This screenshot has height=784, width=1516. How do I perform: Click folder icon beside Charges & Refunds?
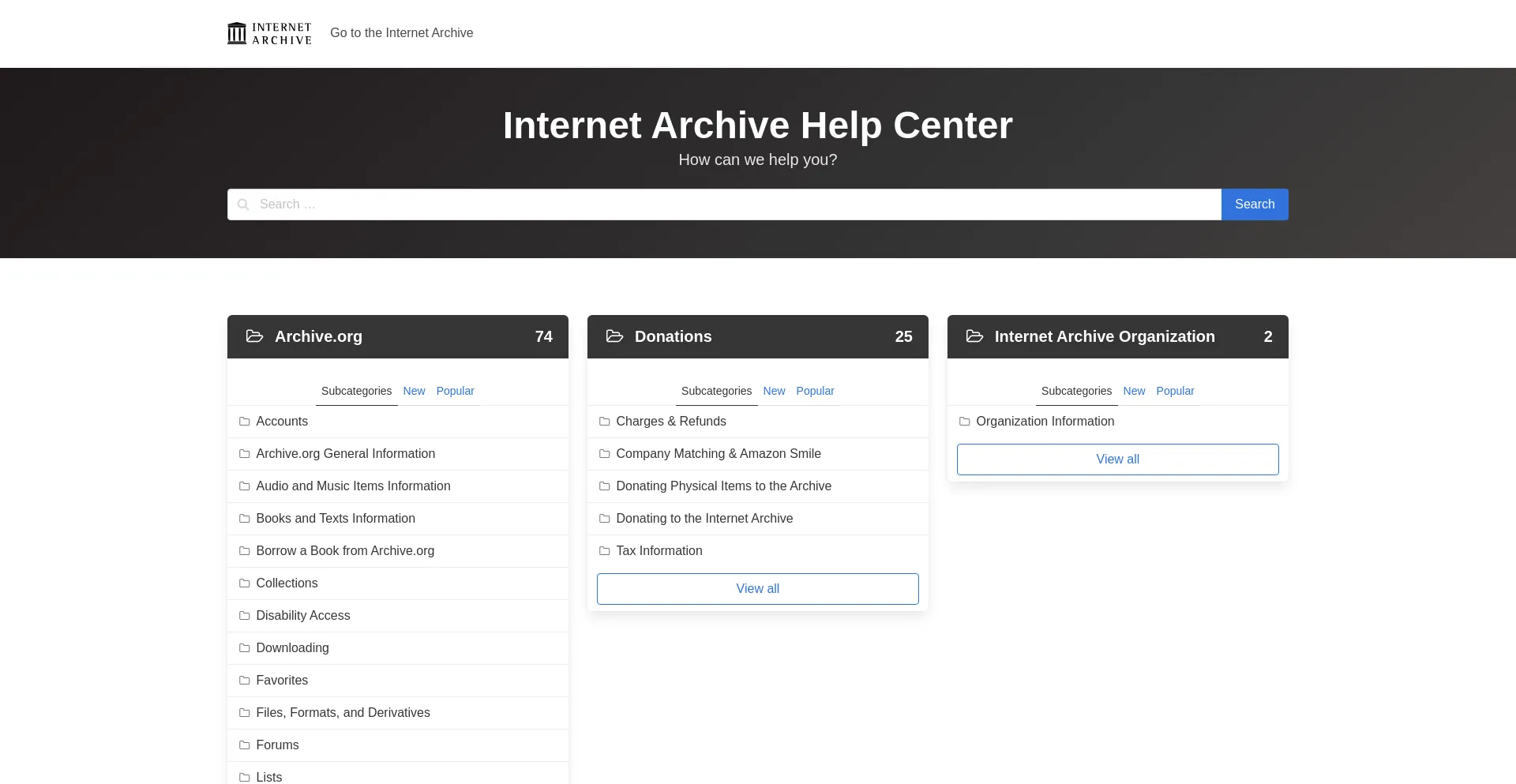point(605,422)
